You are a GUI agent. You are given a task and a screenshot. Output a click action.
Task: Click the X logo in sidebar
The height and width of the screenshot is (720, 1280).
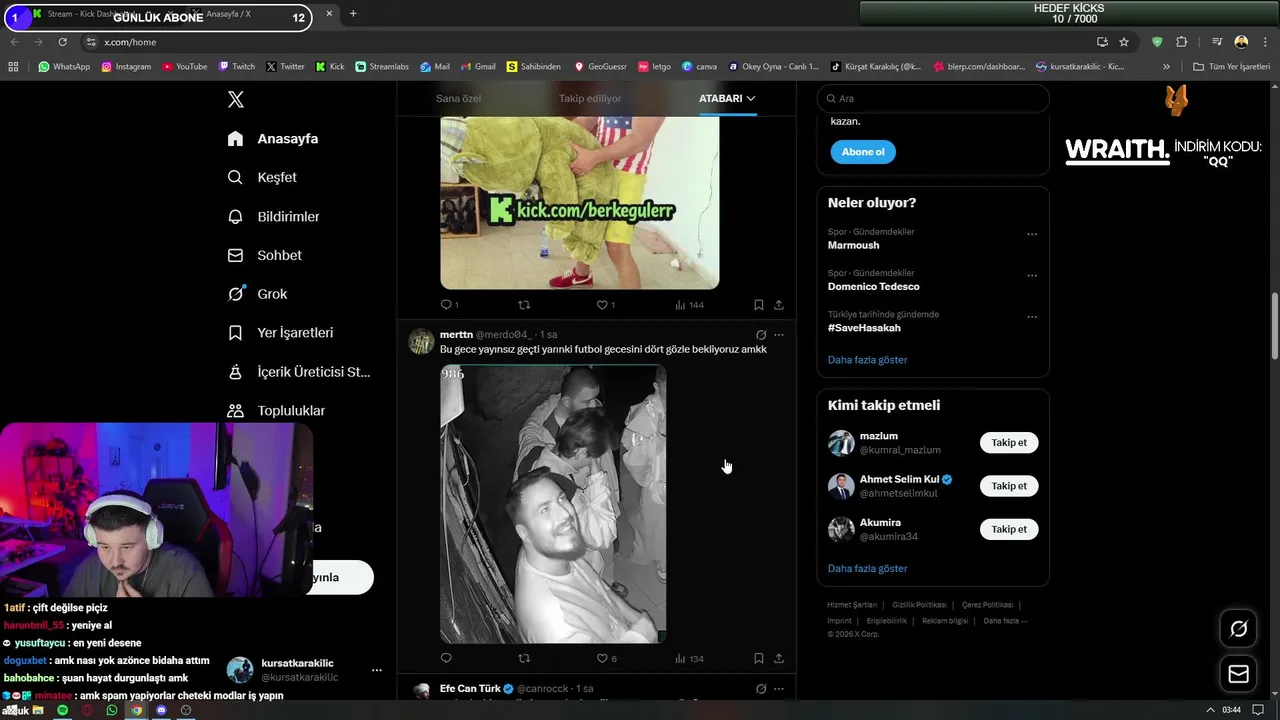coord(236,99)
